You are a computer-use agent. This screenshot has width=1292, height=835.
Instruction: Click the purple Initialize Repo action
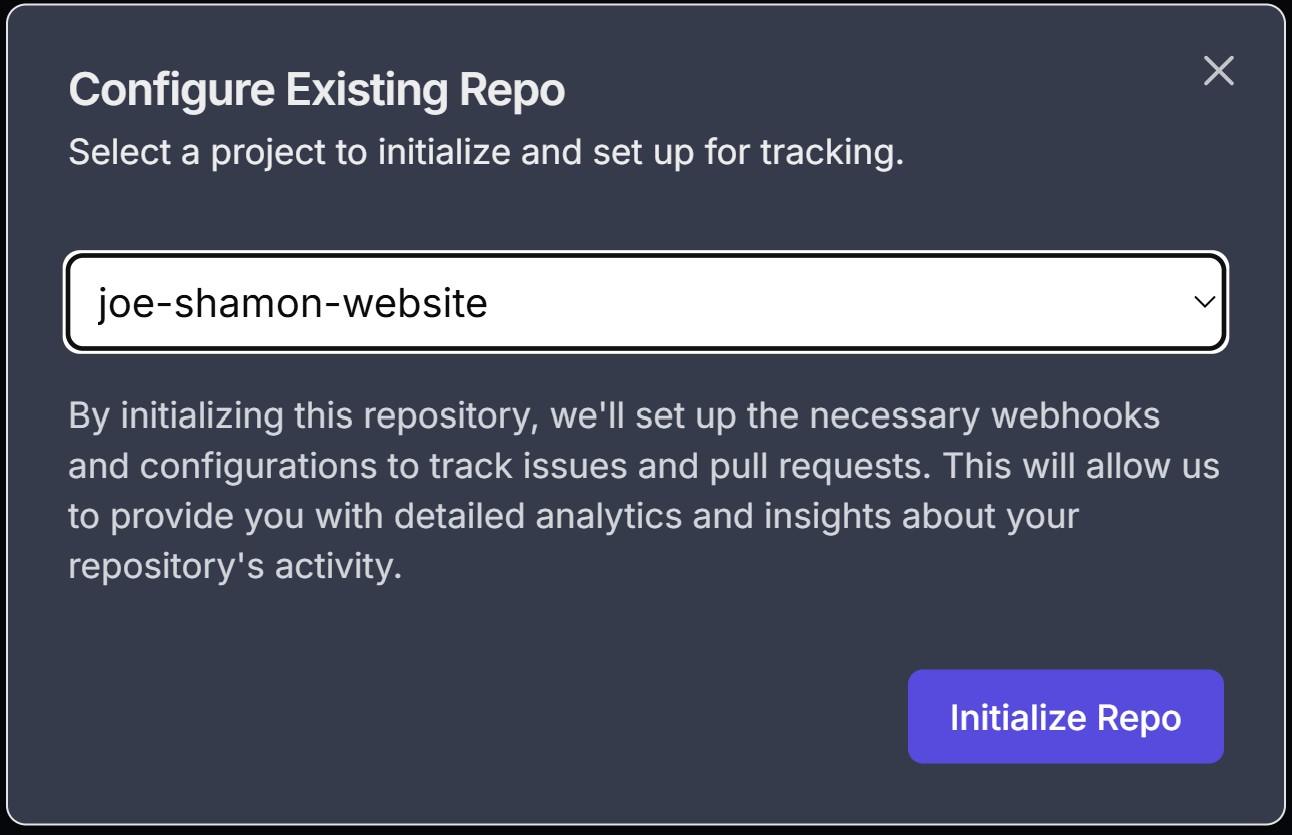point(1065,715)
